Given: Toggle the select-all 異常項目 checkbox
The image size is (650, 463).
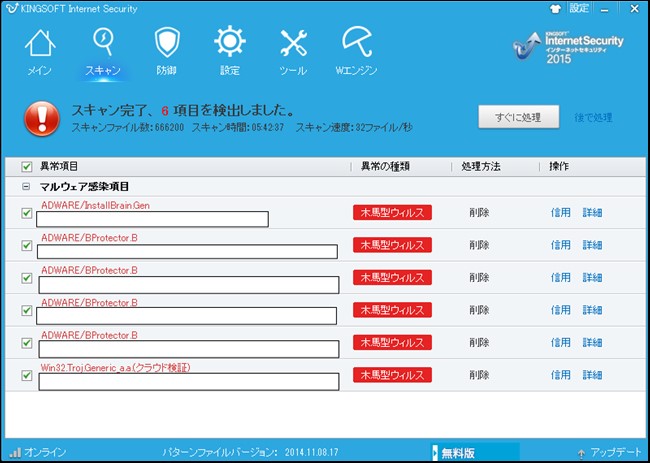Looking at the screenshot, I should click(27, 167).
